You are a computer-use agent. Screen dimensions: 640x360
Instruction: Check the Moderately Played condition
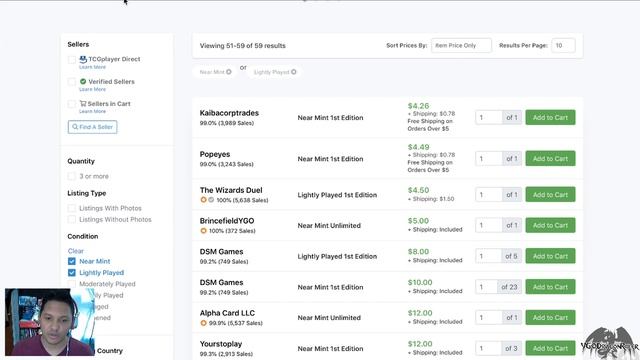[x=72, y=284]
